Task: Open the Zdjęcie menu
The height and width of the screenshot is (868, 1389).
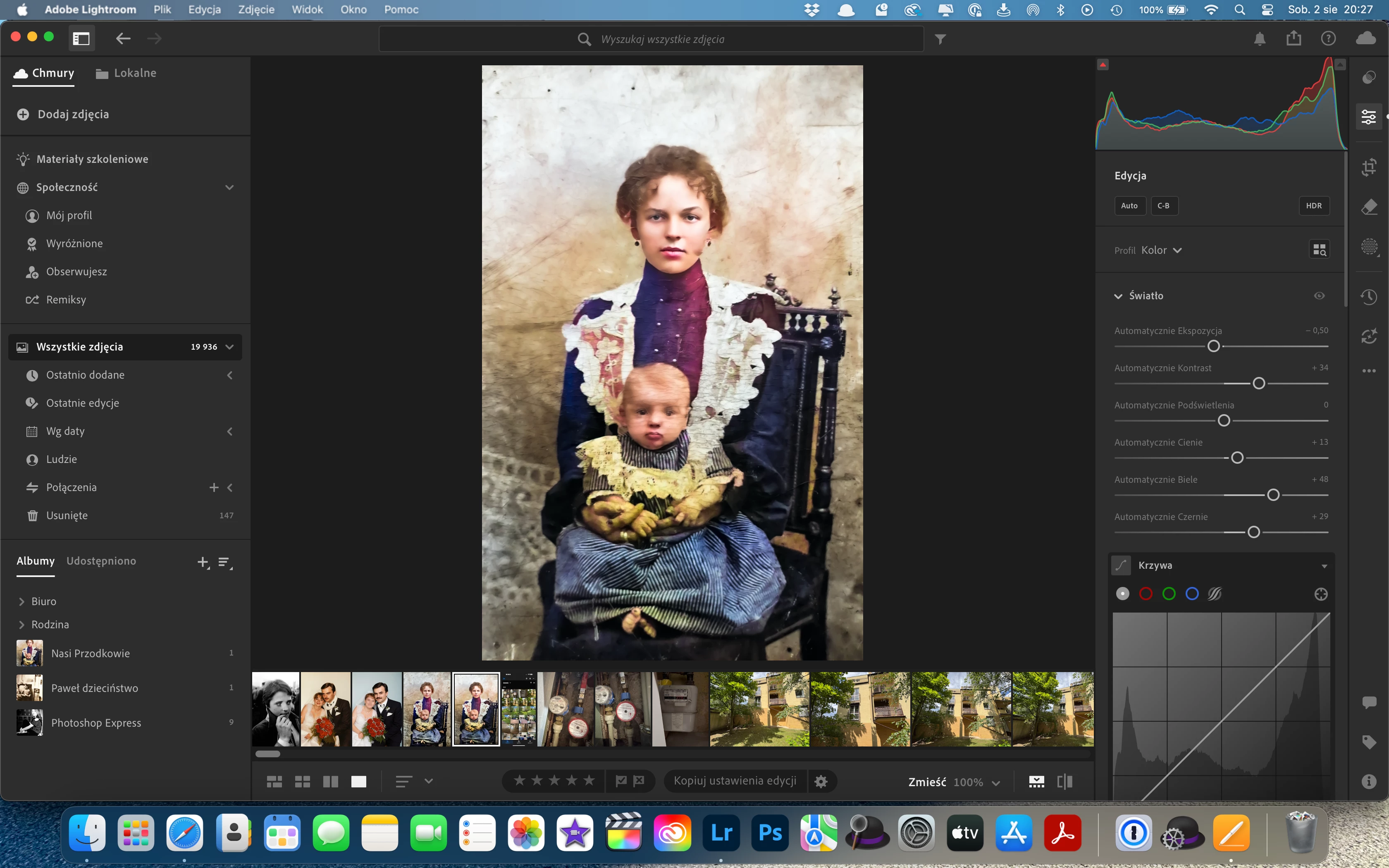Action: 256,10
